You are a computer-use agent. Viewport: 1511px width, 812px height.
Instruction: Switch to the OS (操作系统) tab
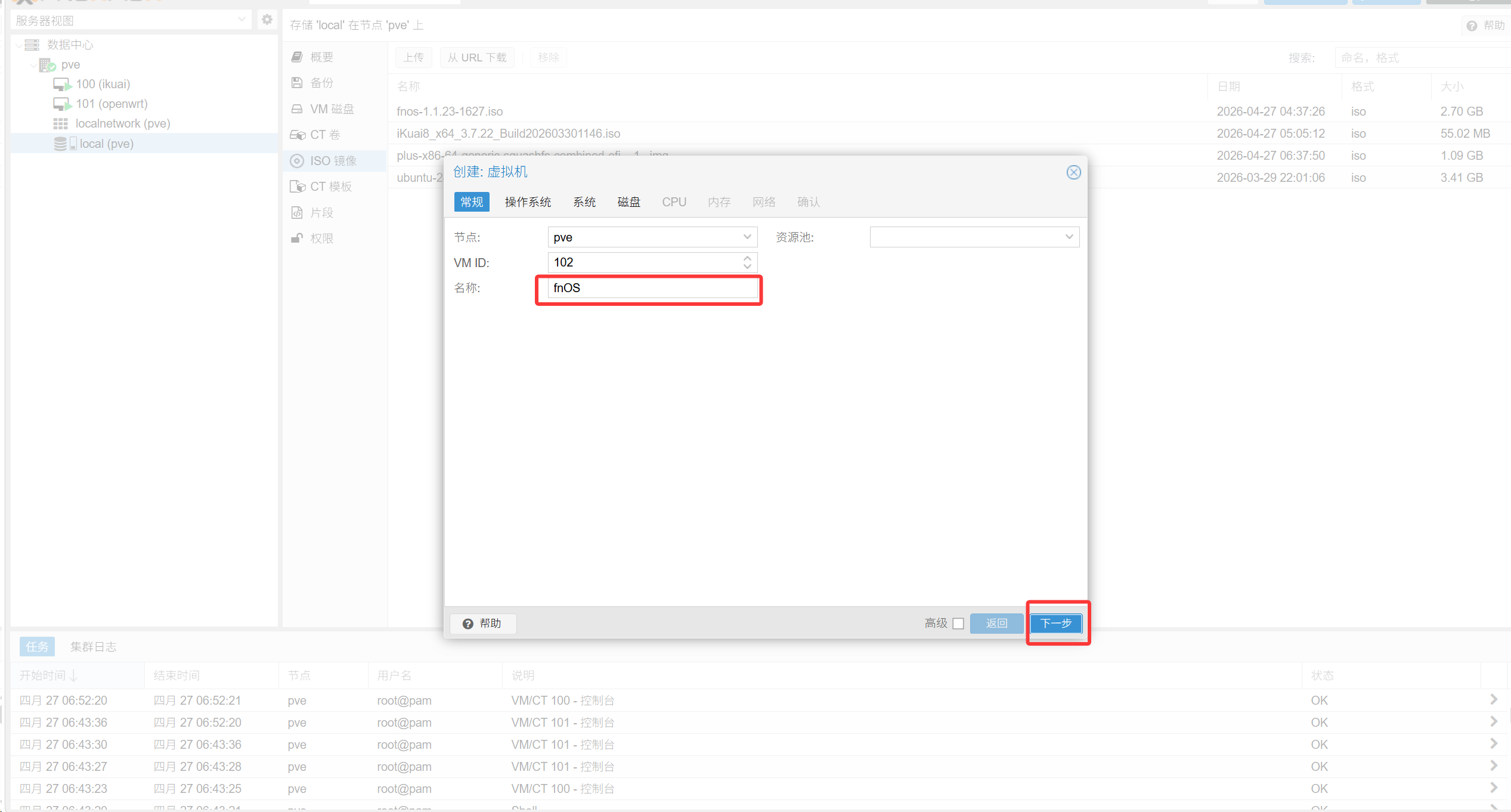(528, 202)
